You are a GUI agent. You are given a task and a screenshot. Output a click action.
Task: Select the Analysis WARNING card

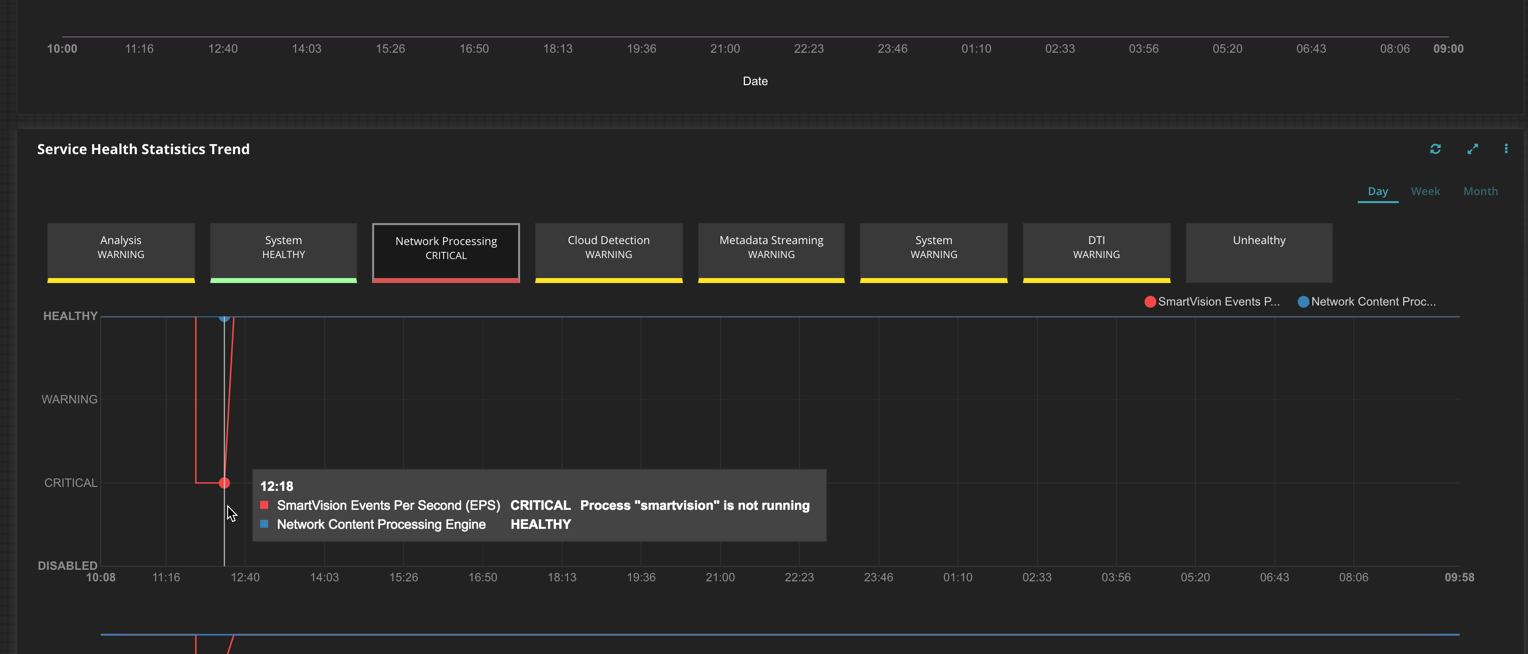(x=121, y=253)
